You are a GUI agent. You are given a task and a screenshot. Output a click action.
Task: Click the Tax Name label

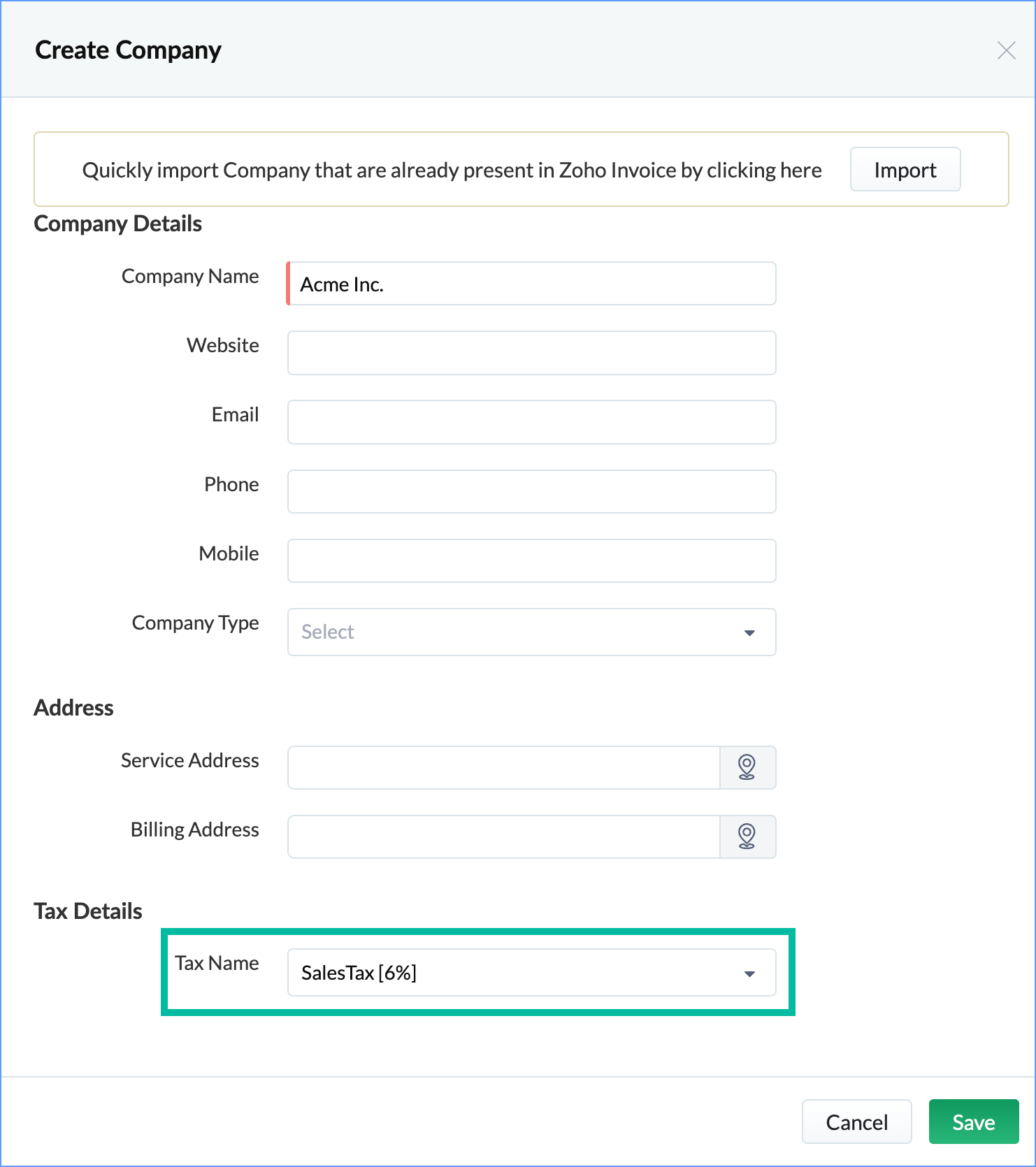(x=217, y=963)
